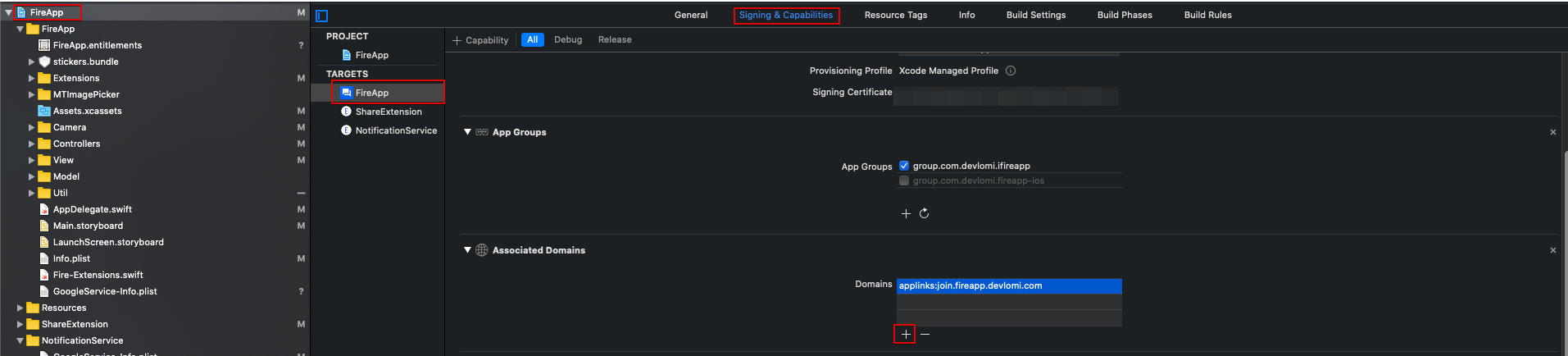Remove the Associated Domains capability

click(x=1552, y=250)
